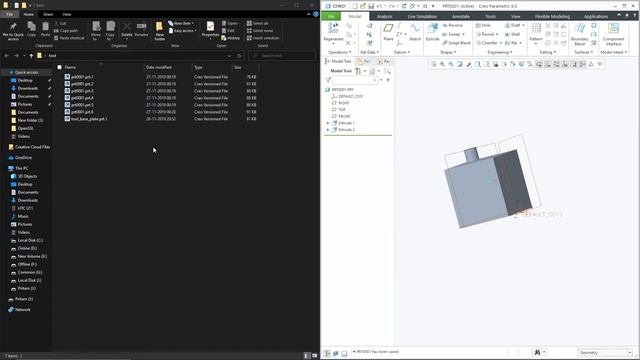Open the Operations group dropdown
Viewport: 640px width, 360px height.
point(340,52)
